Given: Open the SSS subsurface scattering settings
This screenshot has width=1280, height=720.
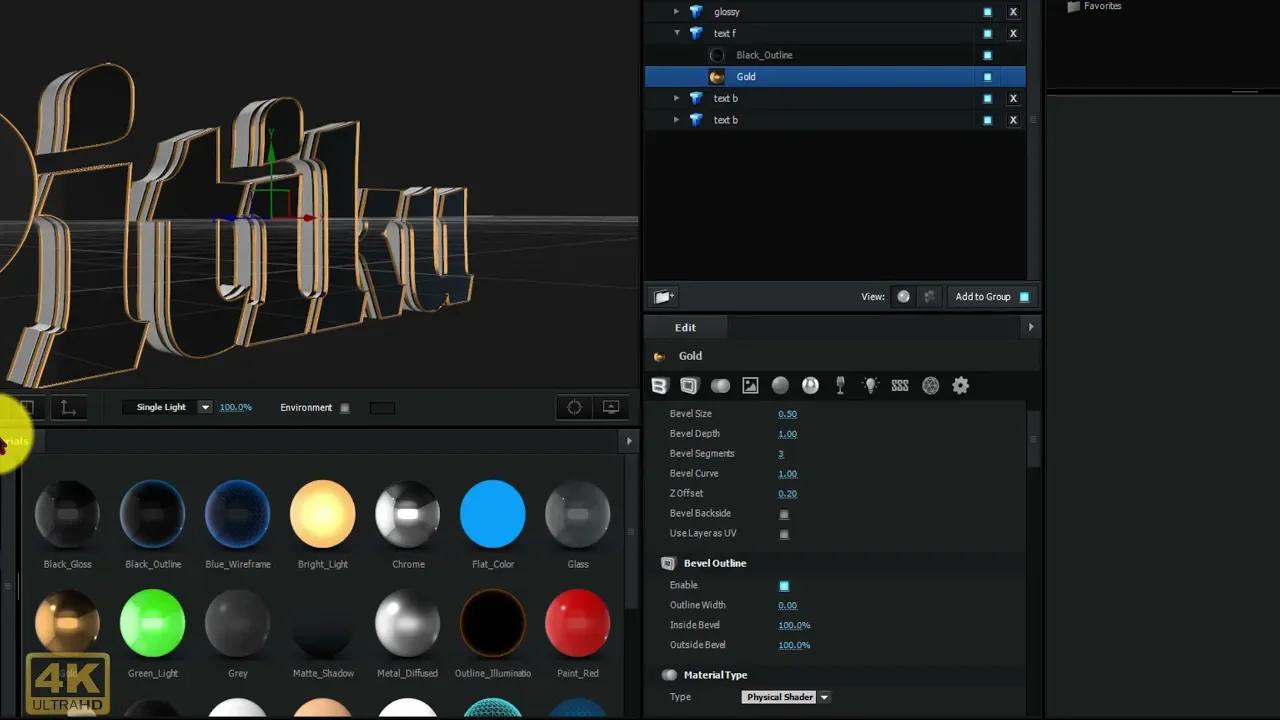Looking at the screenshot, I should (899, 385).
